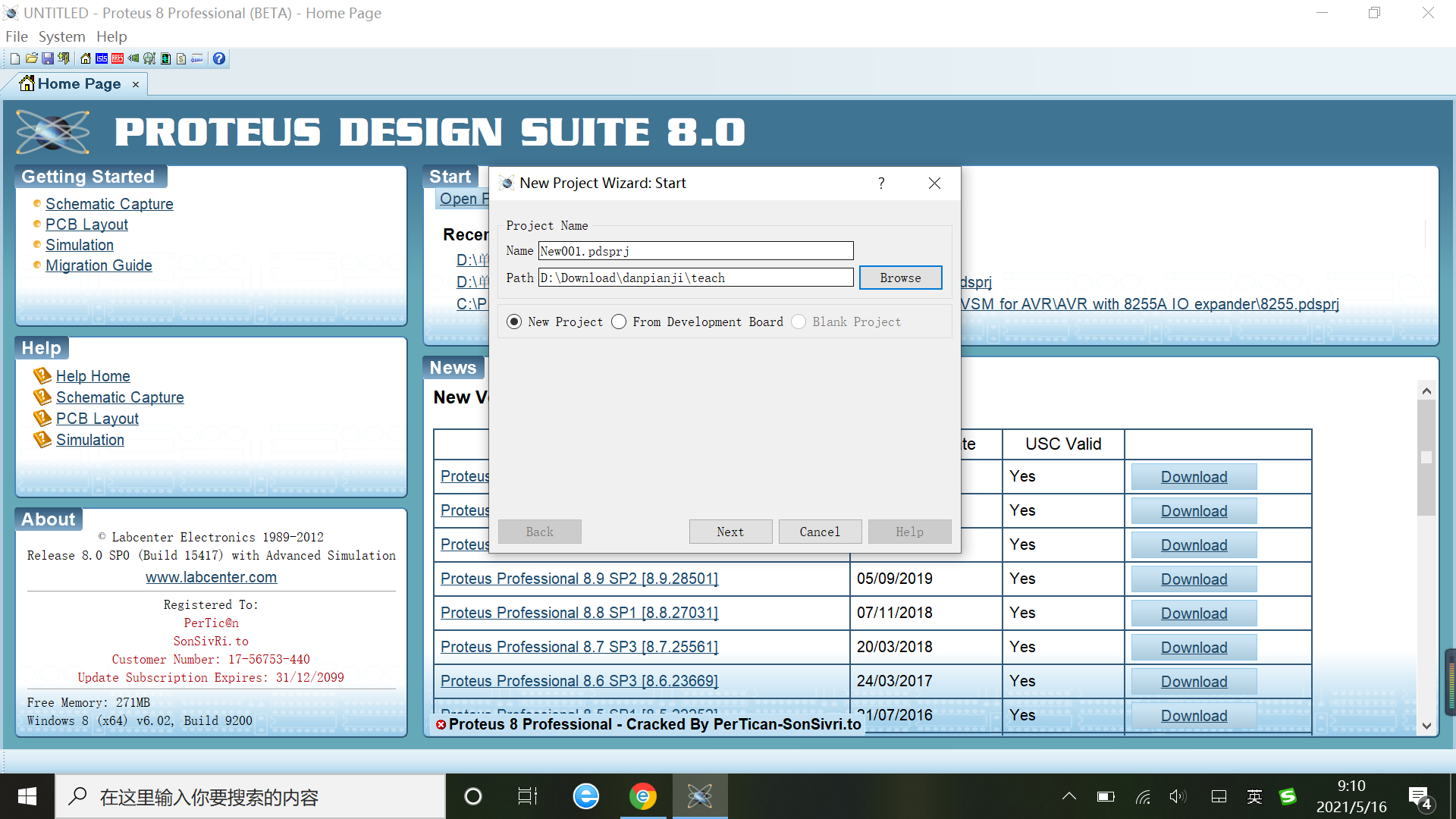Click the Save Project floppy icon

pyautogui.click(x=47, y=58)
